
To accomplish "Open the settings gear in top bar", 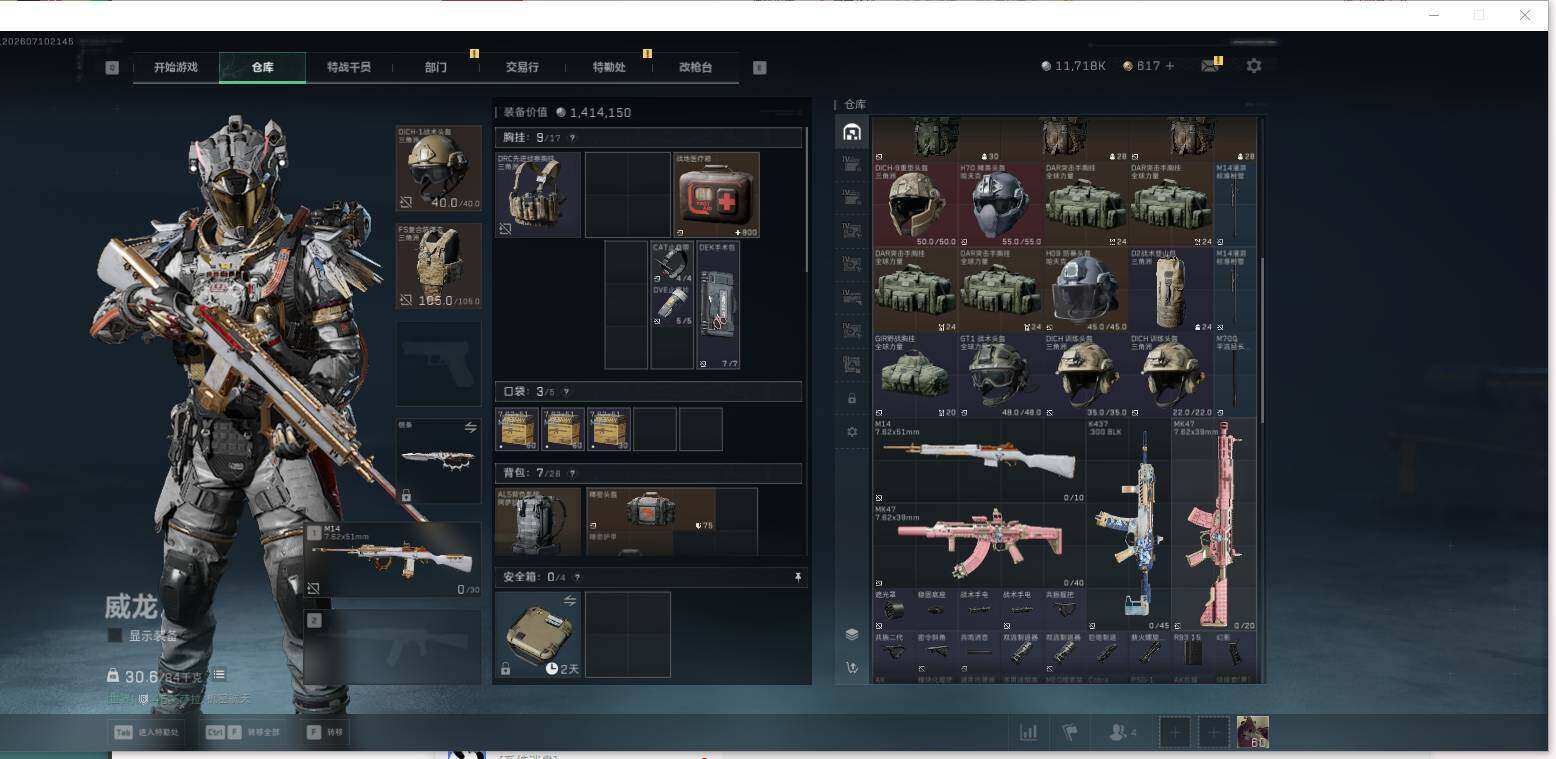I will click(1254, 66).
